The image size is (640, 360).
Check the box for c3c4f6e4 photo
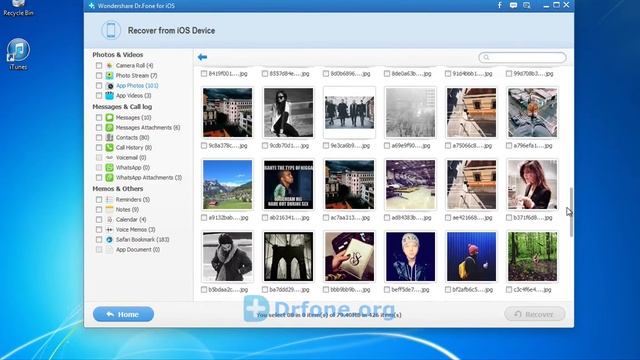click(509, 290)
